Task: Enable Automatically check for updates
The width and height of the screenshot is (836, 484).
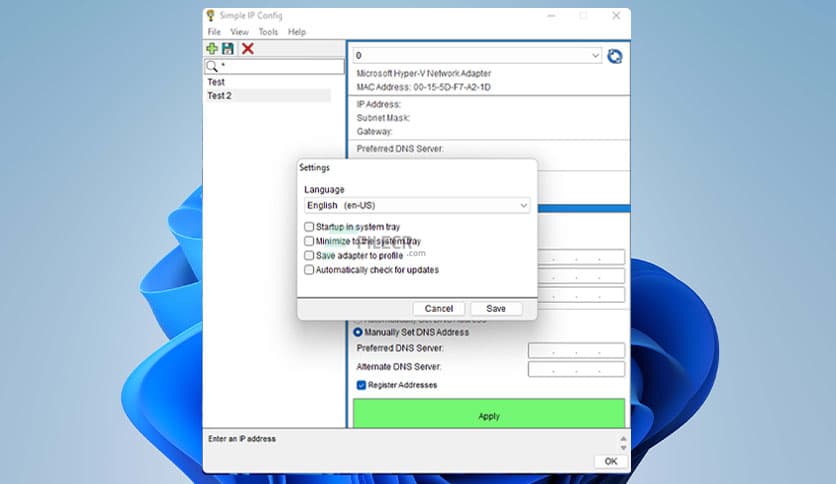Action: click(x=309, y=270)
